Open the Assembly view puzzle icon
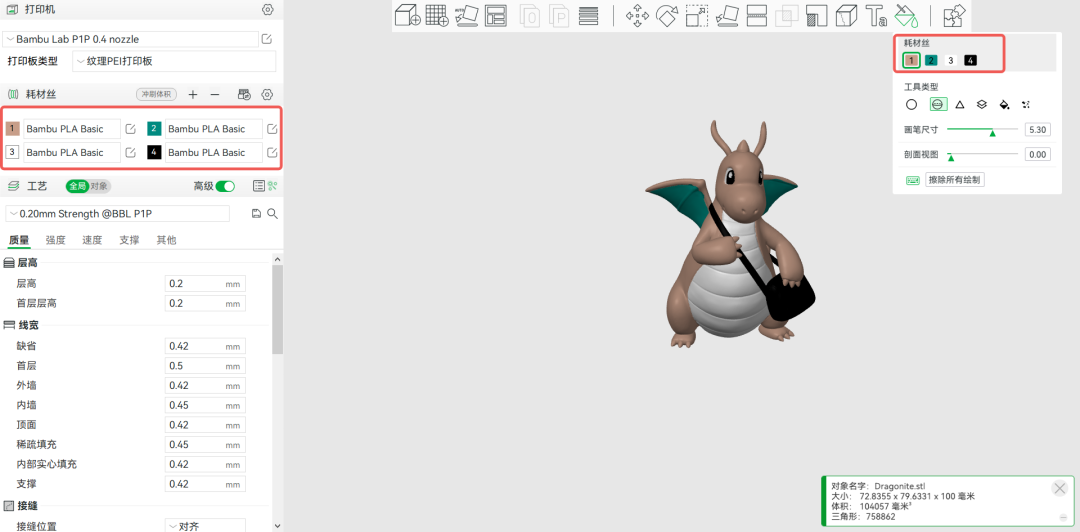 tap(955, 15)
